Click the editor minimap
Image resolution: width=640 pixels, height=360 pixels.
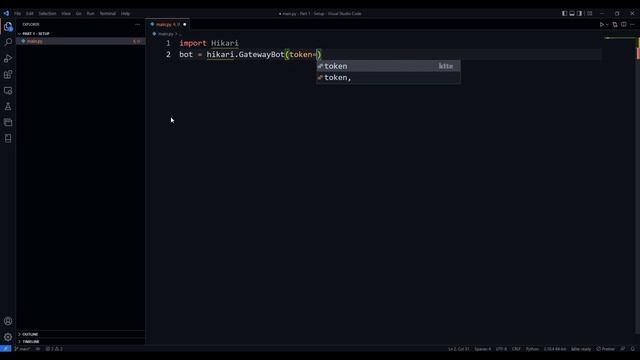coord(619,38)
